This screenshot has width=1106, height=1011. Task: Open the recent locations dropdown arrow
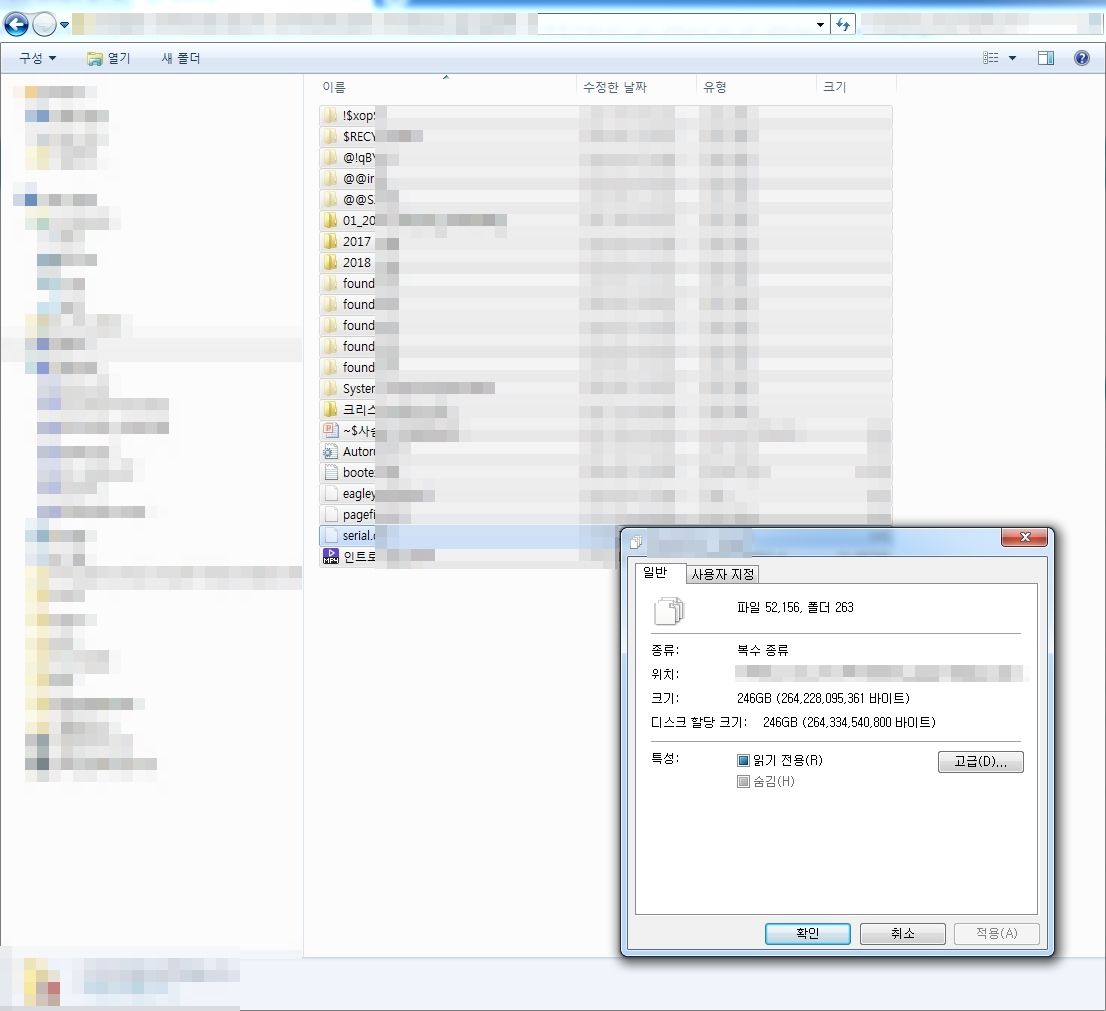coord(64,25)
